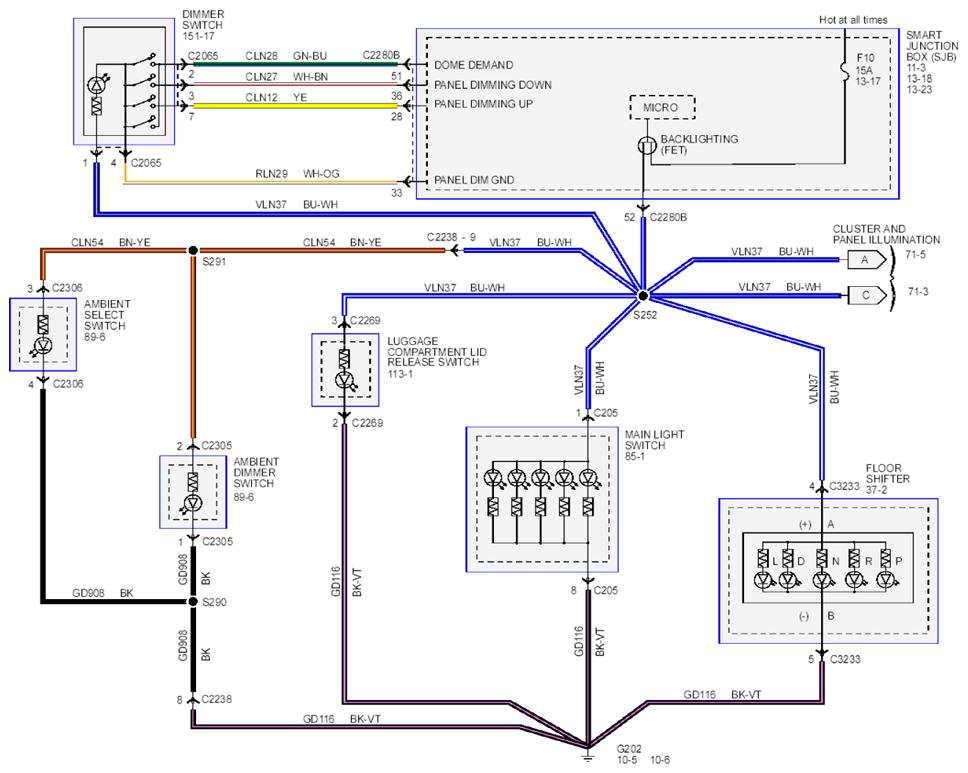Click the F10 fuse symbol
Screen dimensions: 968x773
click(x=845, y=70)
